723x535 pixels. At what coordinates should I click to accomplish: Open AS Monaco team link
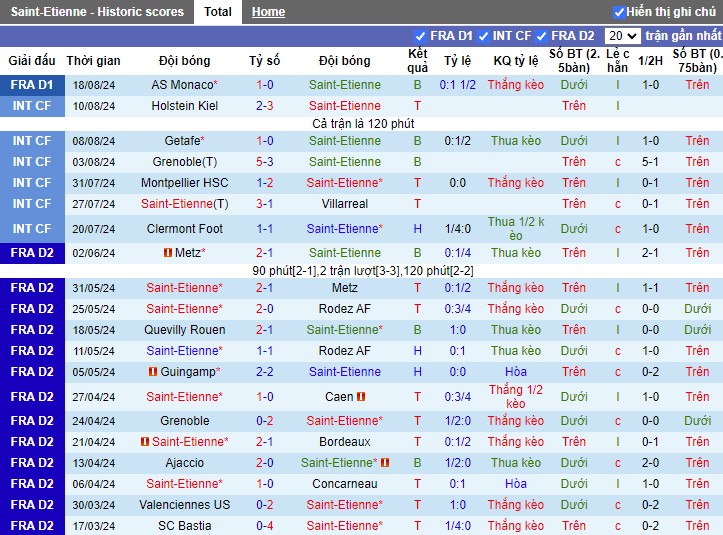tap(184, 85)
